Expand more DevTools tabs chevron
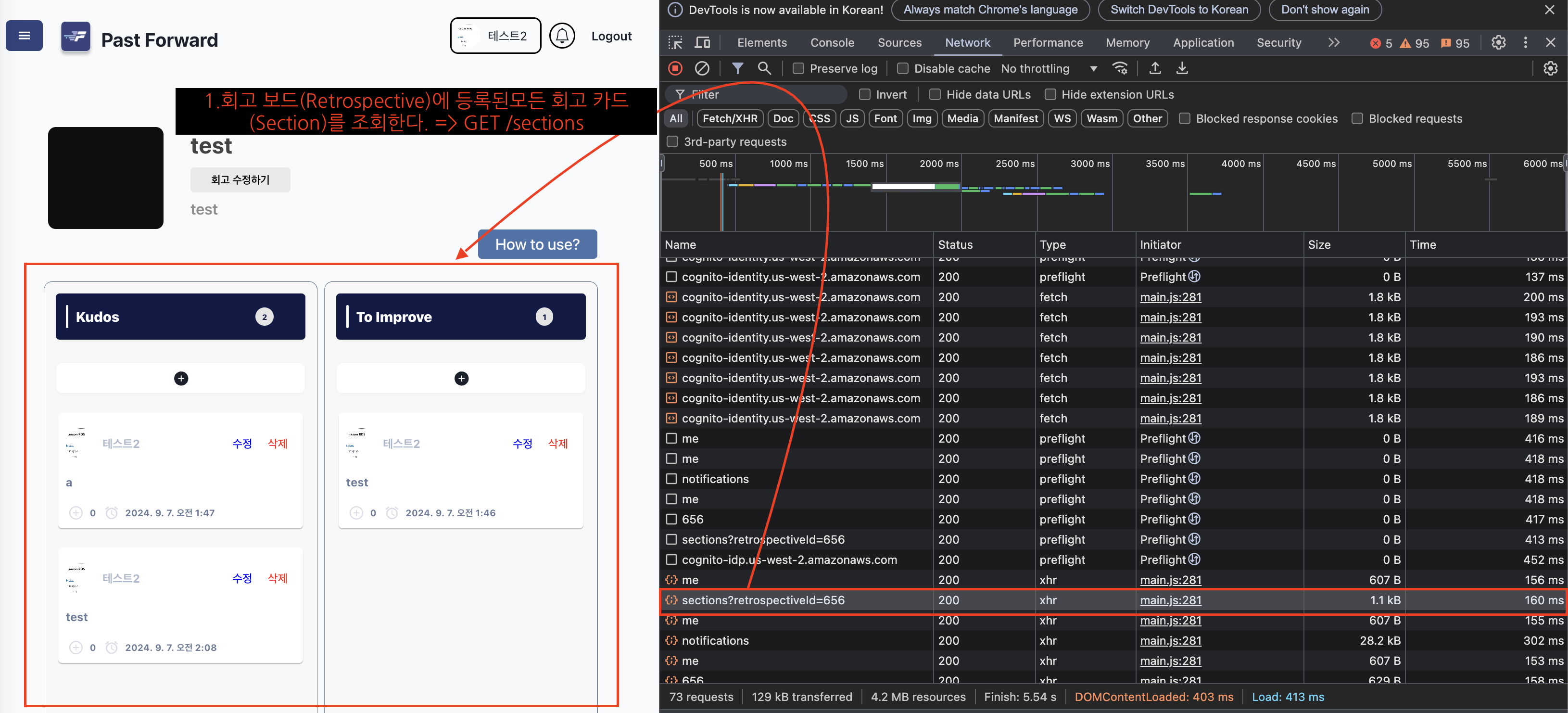 click(x=1334, y=43)
